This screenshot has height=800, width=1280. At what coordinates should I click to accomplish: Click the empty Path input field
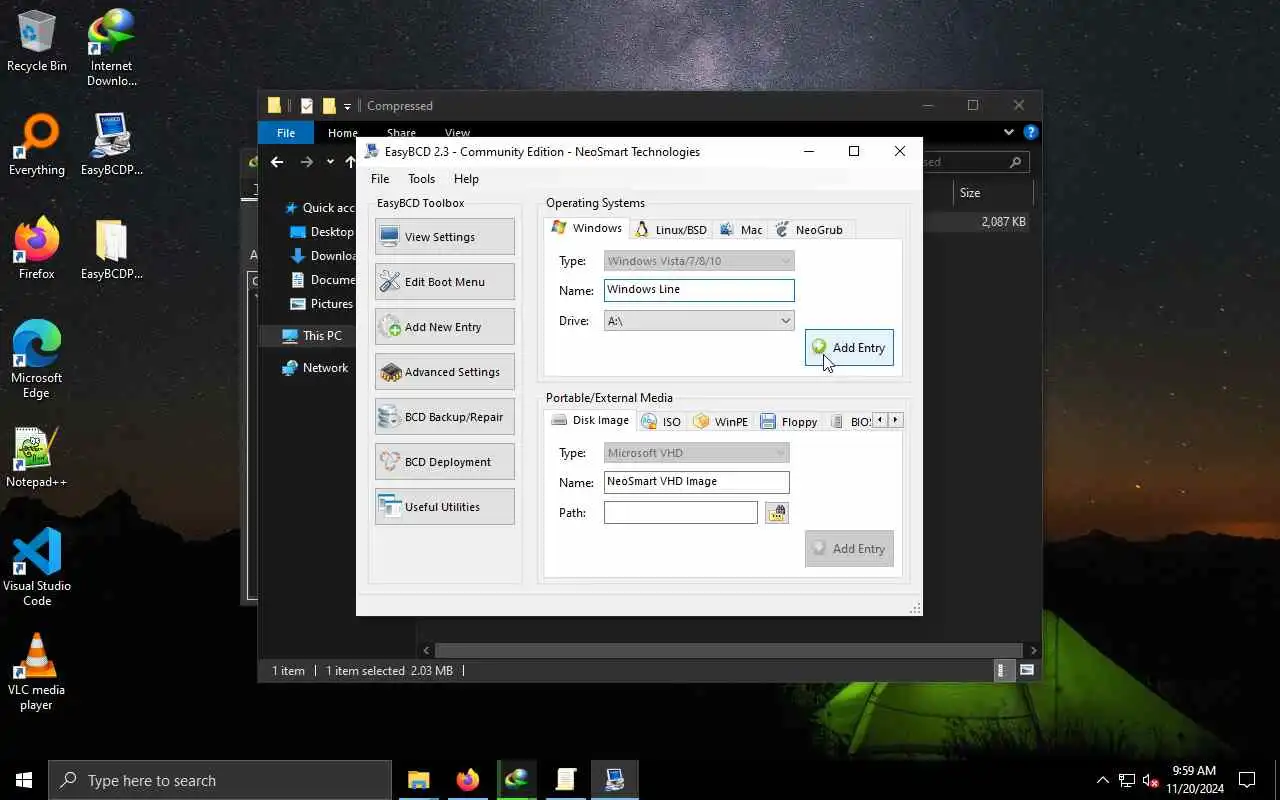click(681, 513)
